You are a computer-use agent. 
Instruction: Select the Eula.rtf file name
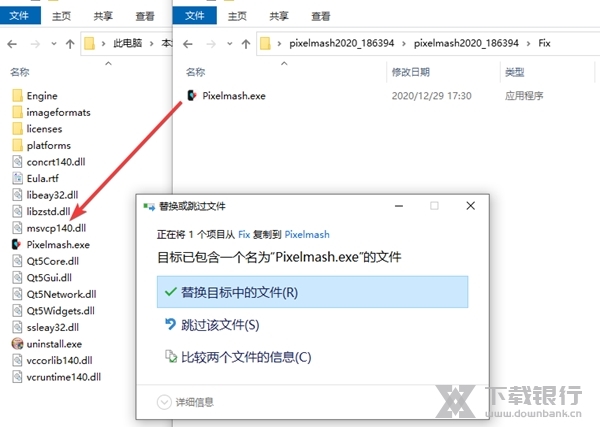point(42,178)
